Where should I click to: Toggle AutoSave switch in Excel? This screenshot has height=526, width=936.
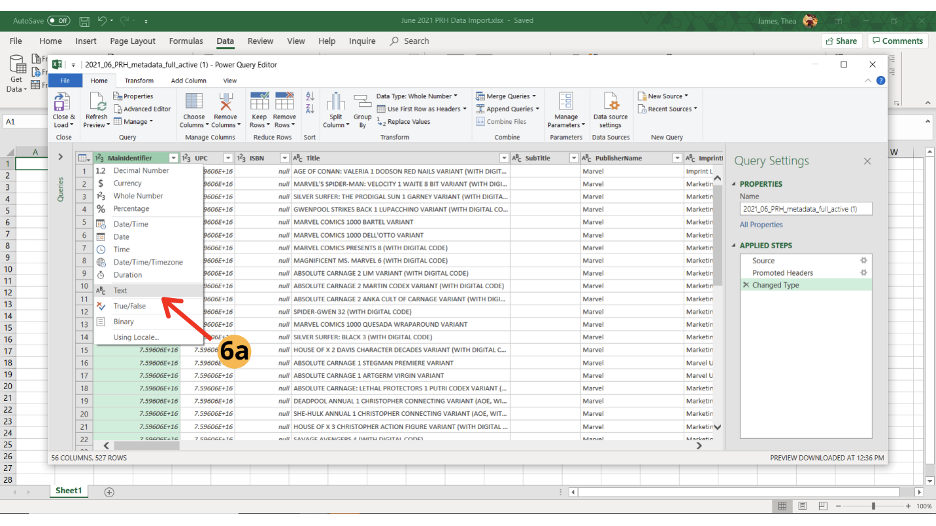[x=58, y=21]
